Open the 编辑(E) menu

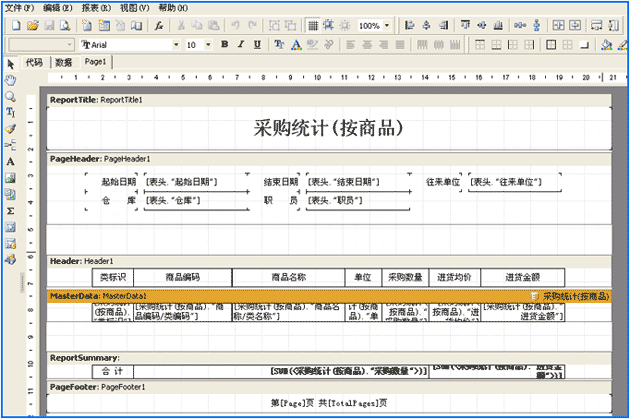57,8
